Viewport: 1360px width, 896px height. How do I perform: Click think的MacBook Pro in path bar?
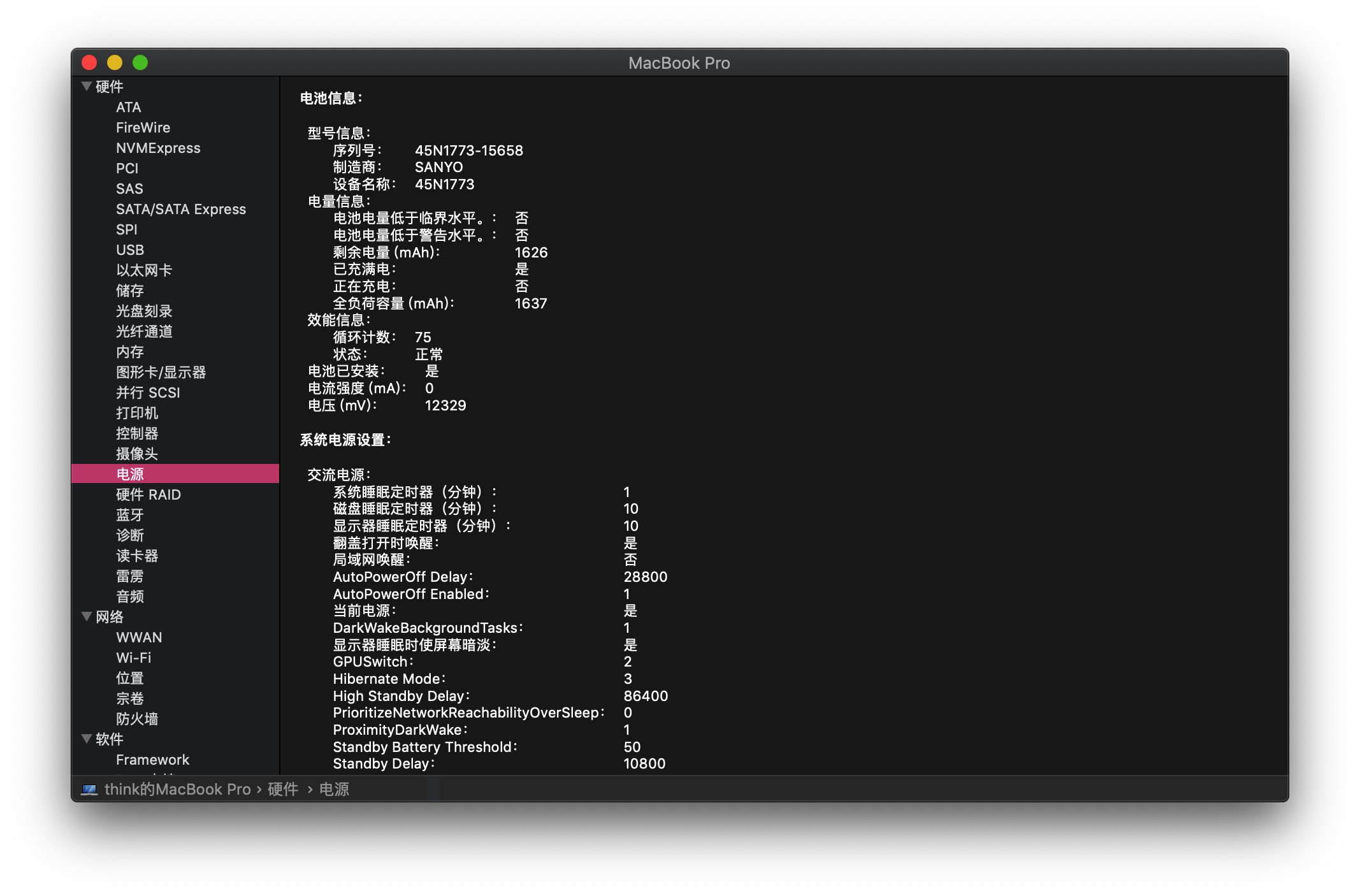click(x=177, y=790)
